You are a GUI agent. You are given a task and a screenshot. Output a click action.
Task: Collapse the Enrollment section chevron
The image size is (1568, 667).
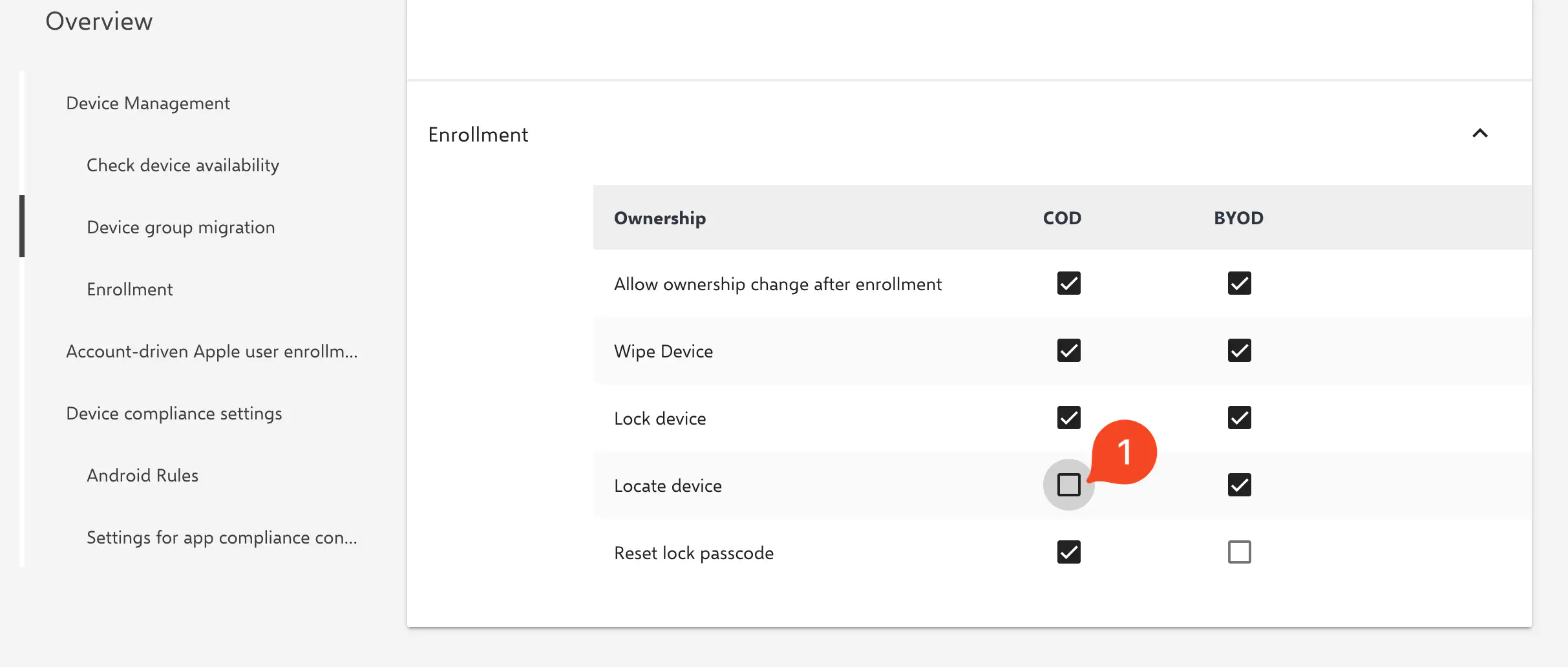coord(1479,133)
